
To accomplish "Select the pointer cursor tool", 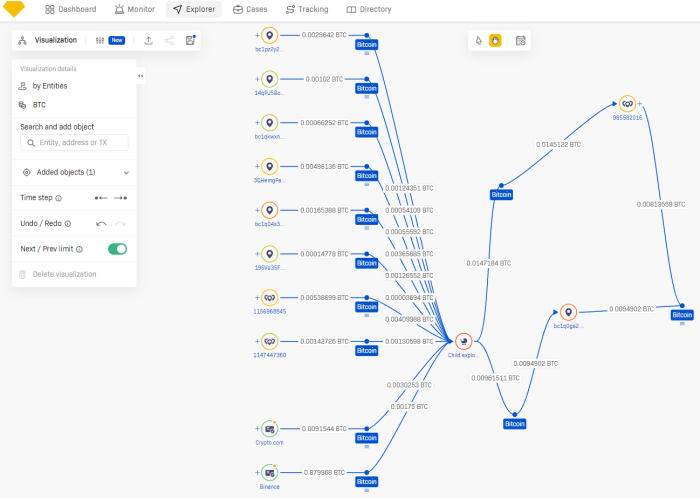I will (x=479, y=41).
